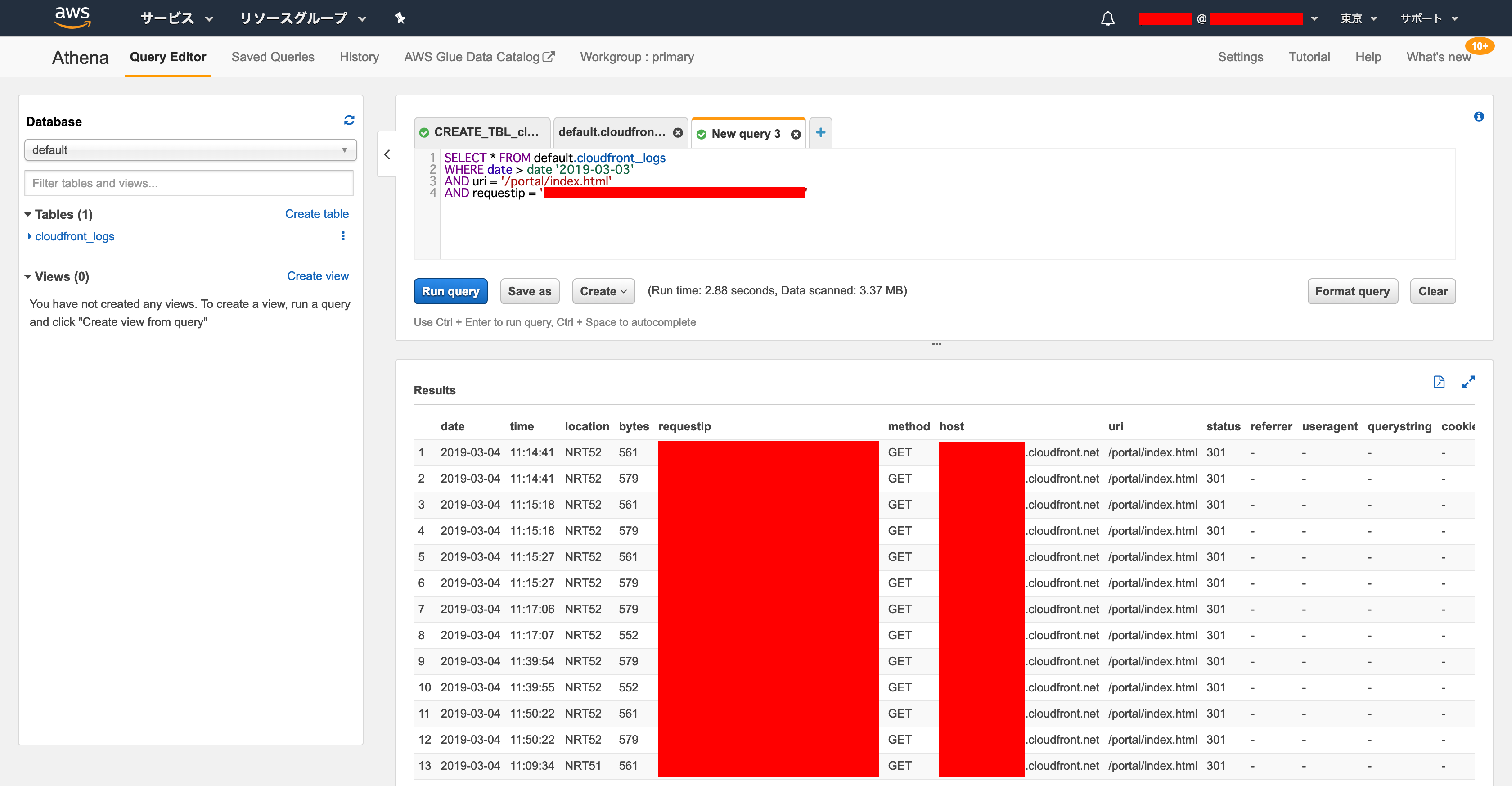1512x786 pixels.
Task: Open cloudfront_logs table options menu dots
Action: click(x=343, y=236)
